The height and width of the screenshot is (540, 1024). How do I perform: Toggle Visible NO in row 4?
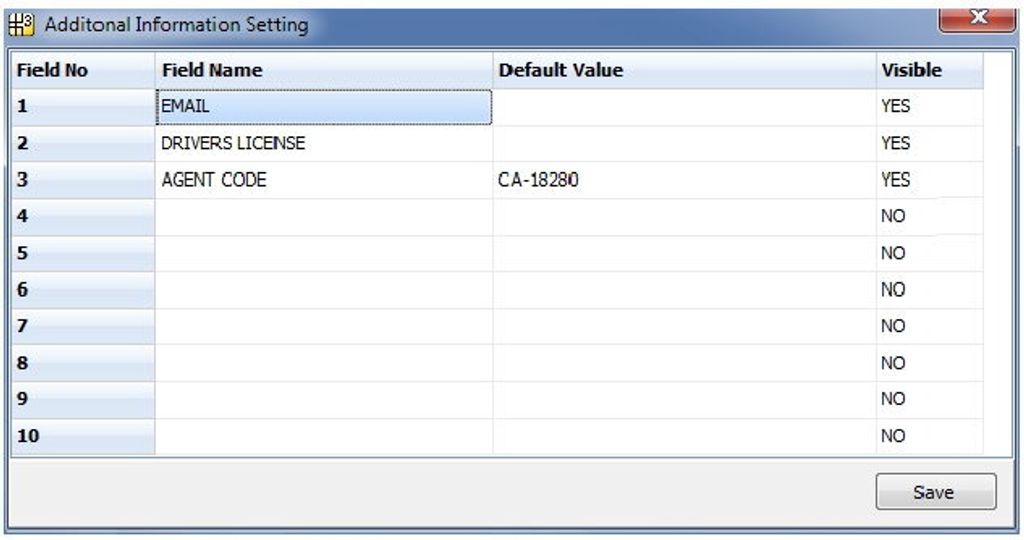coord(928,217)
